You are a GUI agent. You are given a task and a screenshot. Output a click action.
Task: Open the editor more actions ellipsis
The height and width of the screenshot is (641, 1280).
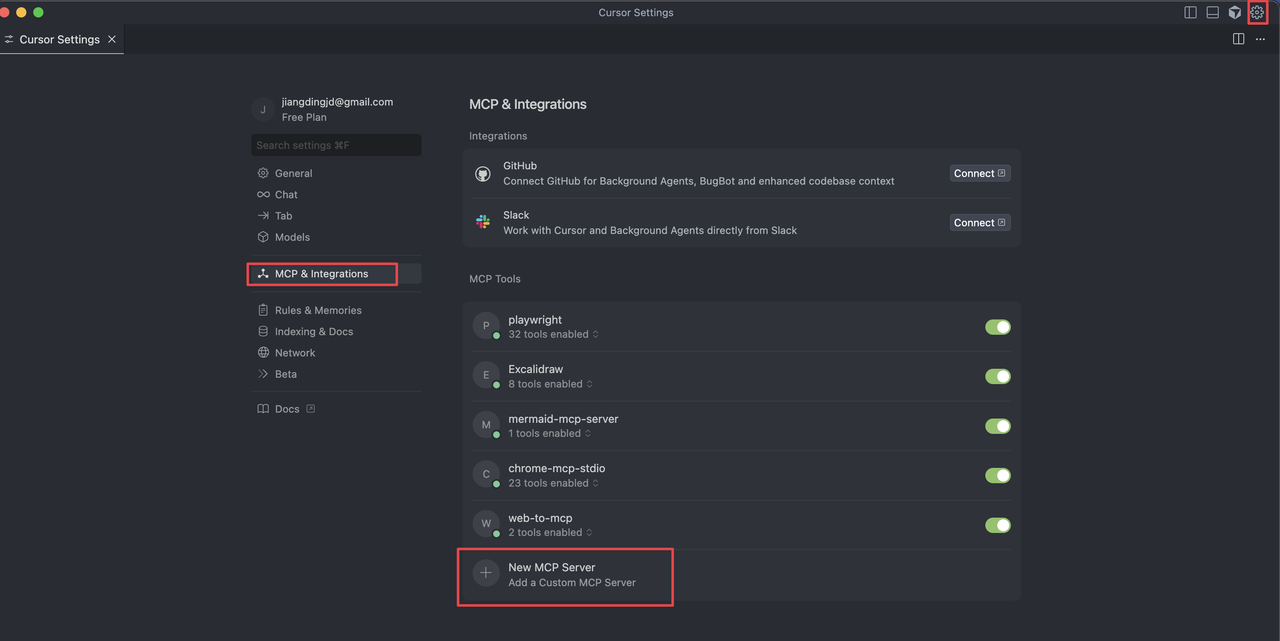(1260, 39)
